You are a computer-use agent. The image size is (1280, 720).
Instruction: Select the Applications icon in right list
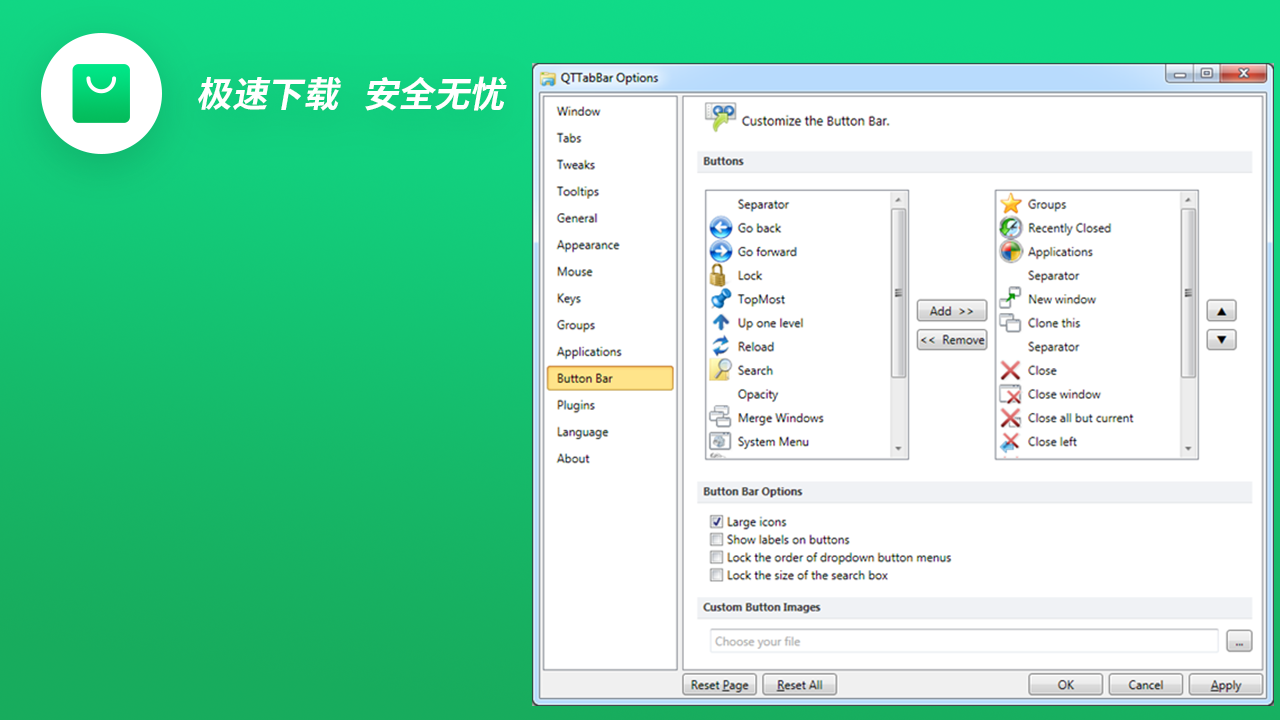coord(1011,252)
